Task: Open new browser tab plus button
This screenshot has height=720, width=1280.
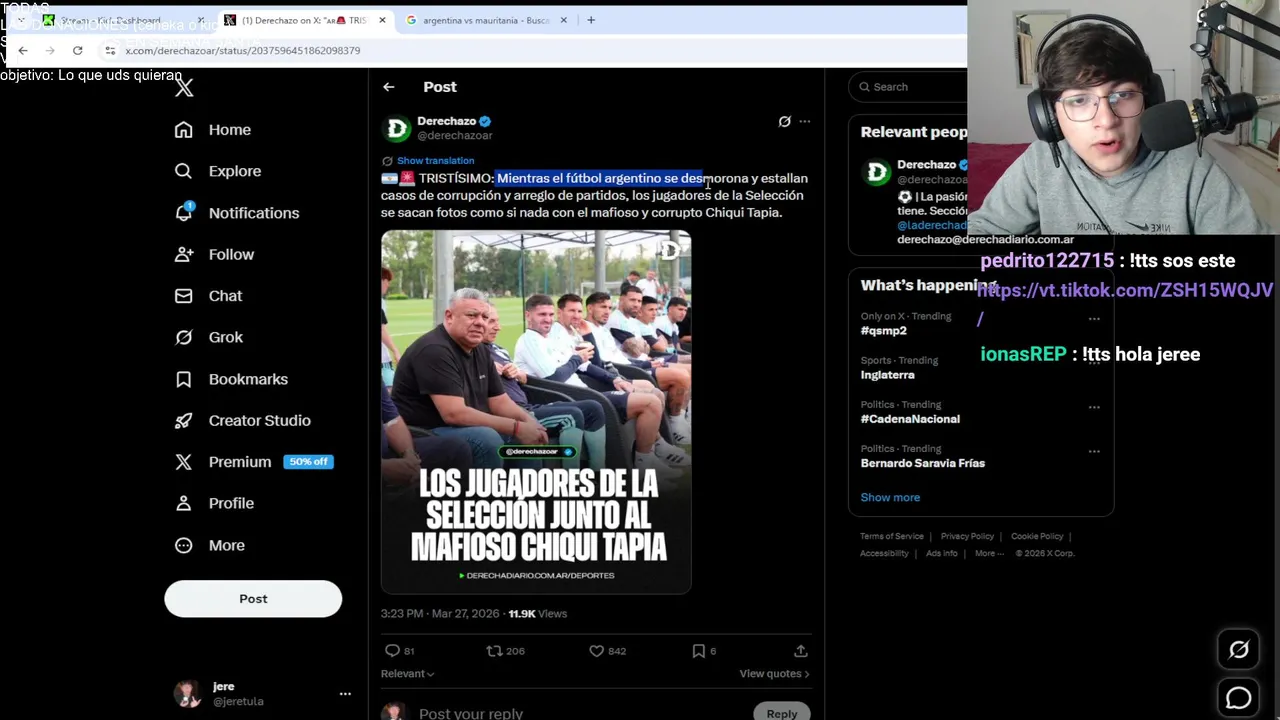Action: coord(591,20)
